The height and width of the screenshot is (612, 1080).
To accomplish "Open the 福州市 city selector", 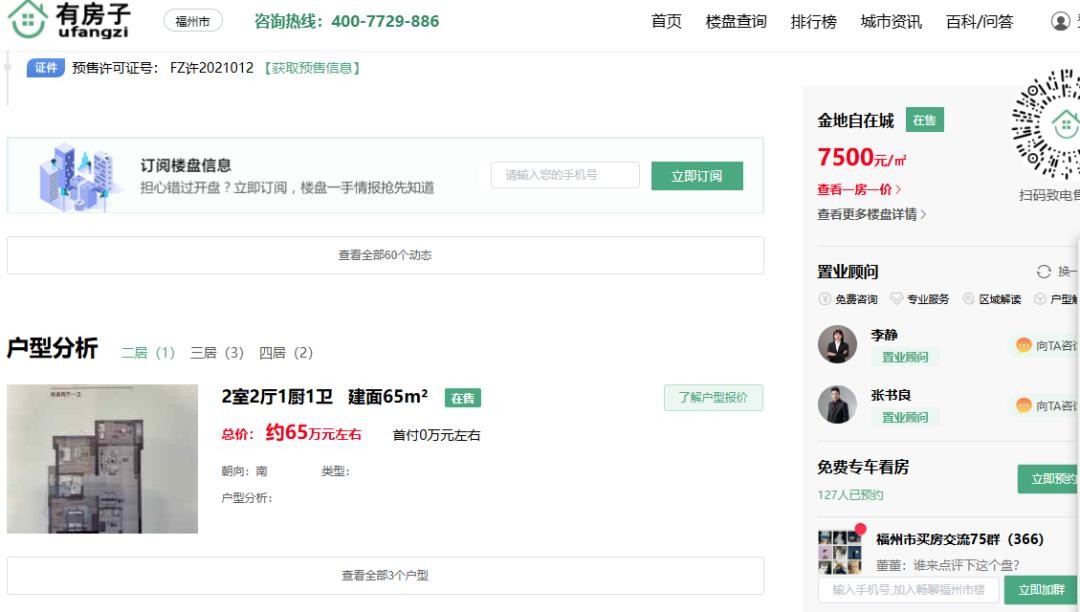I will [193, 21].
